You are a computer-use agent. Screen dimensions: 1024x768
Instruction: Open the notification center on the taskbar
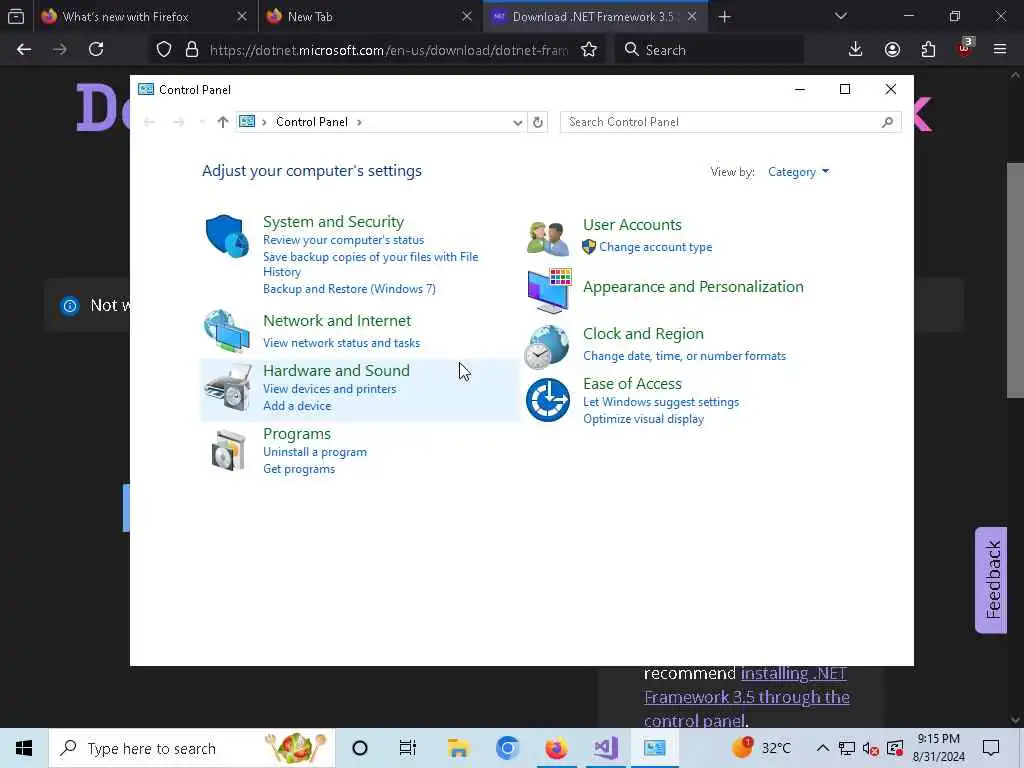click(x=991, y=748)
